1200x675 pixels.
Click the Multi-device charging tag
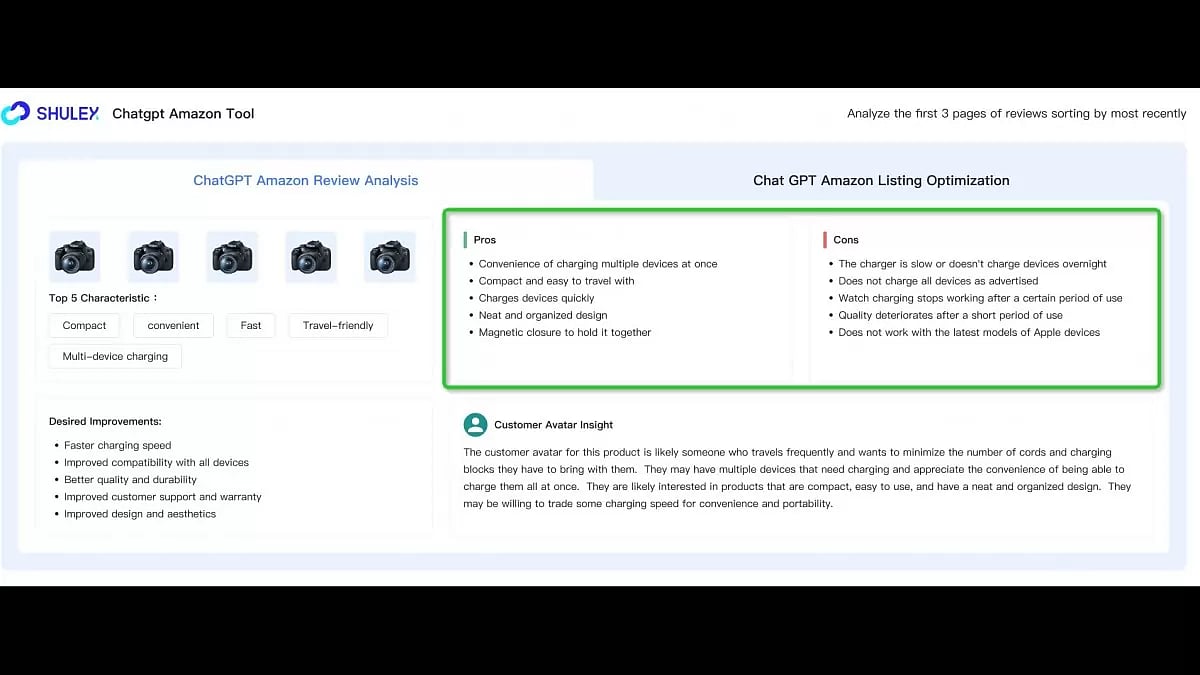pos(115,356)
